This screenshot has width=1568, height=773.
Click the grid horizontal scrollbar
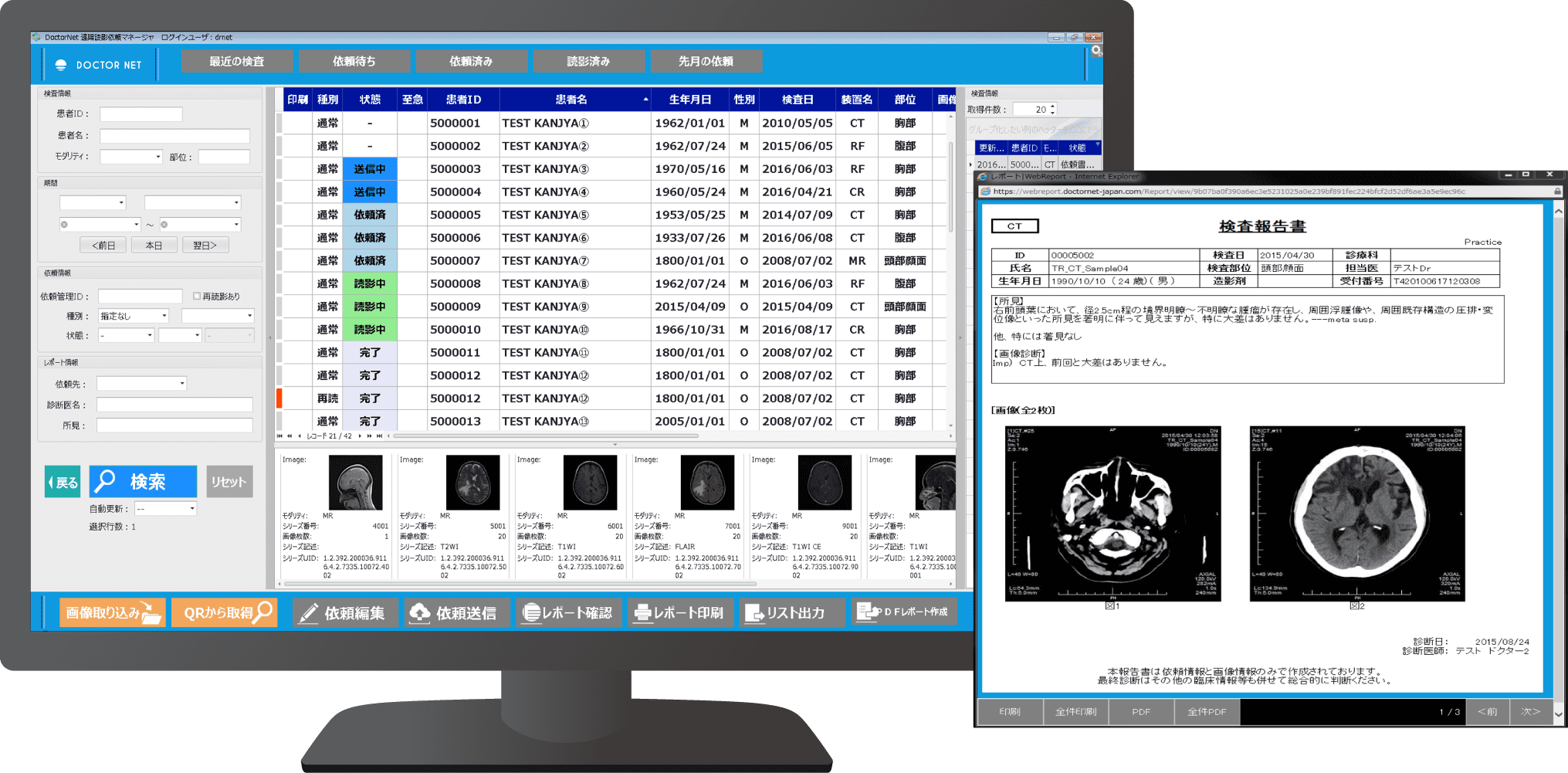[x=547, y=436]
